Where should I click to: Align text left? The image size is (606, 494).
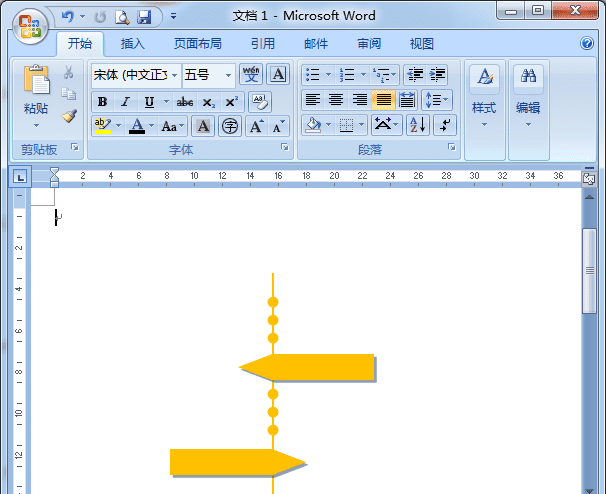[313, 100]
